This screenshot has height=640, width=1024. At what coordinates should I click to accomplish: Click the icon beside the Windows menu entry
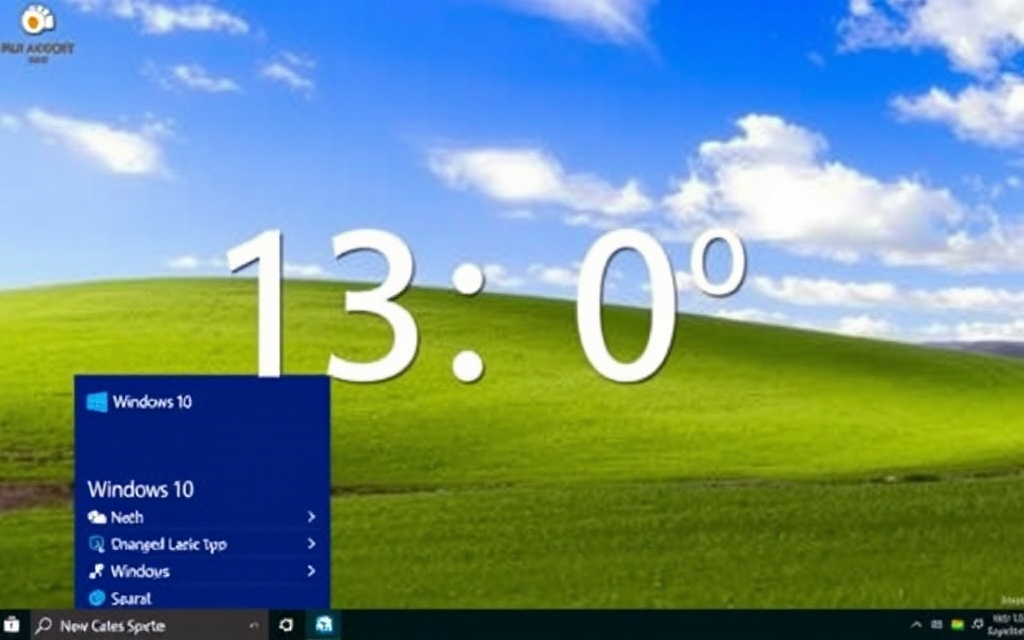97,571
